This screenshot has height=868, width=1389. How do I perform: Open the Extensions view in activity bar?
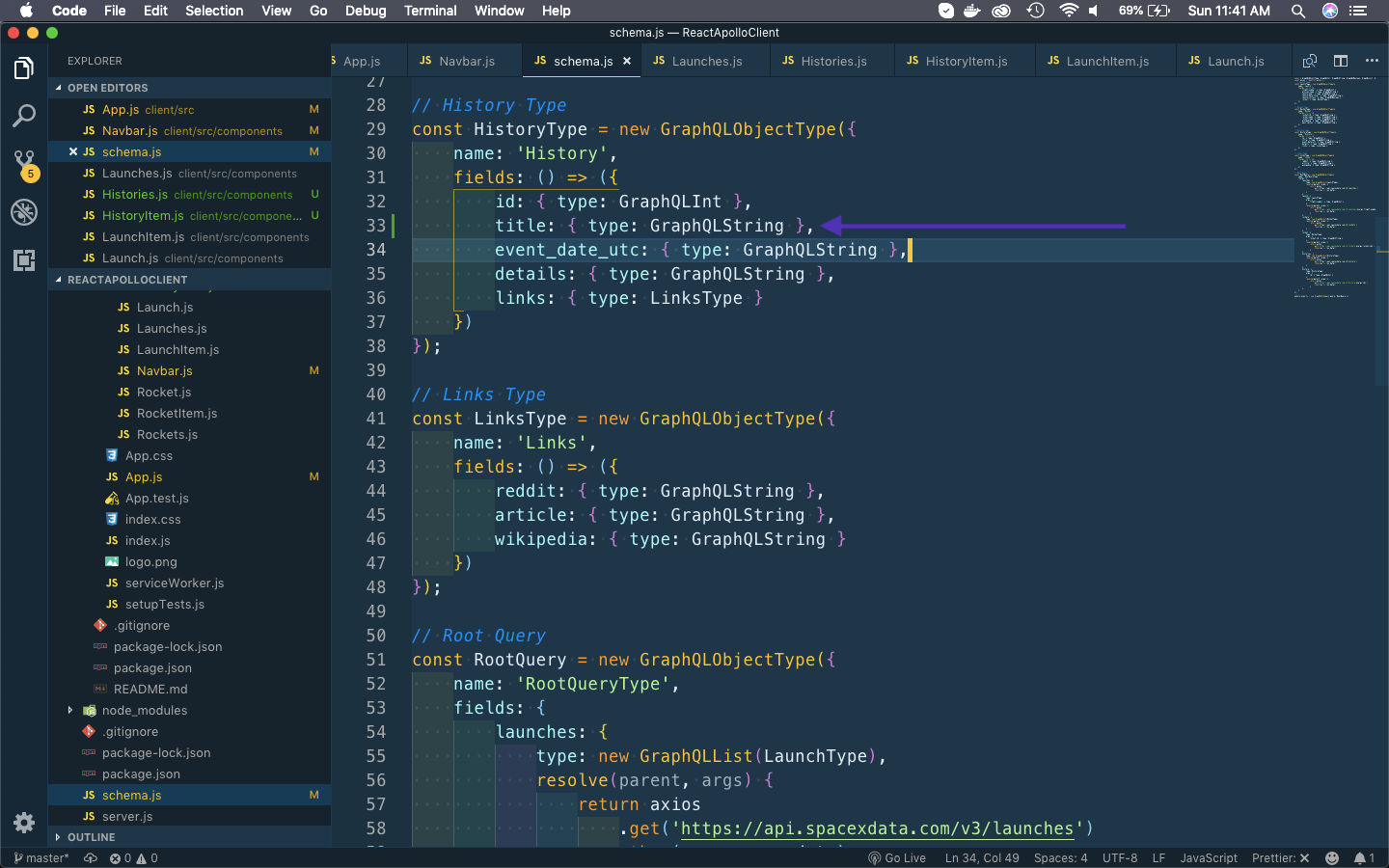point(24,259)
